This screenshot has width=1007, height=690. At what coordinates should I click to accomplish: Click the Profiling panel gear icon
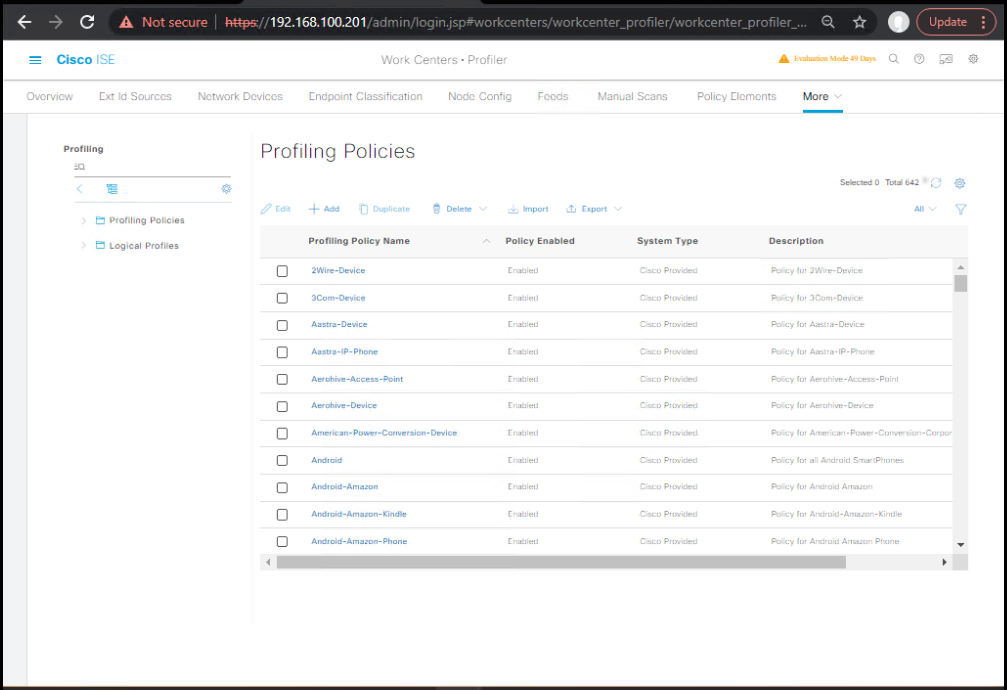tap(226, 189)
